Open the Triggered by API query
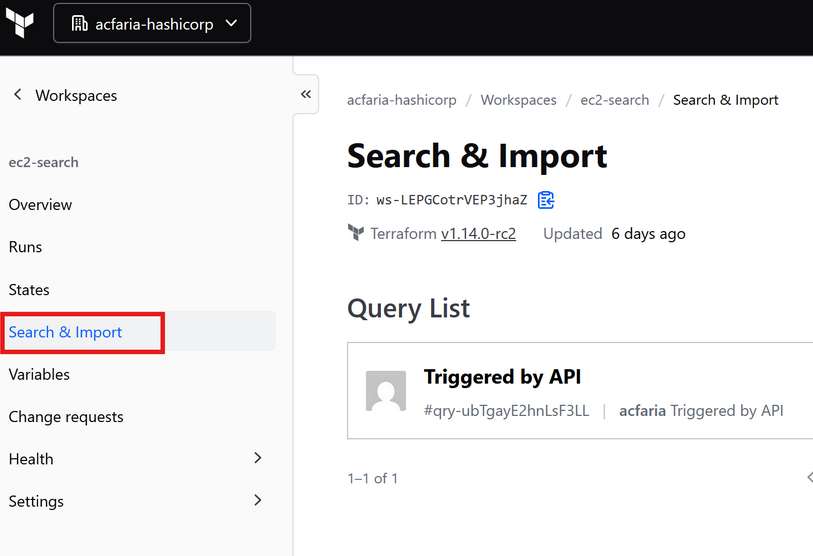This screenshot has height=556, width=813. click(x=502, y=377)
